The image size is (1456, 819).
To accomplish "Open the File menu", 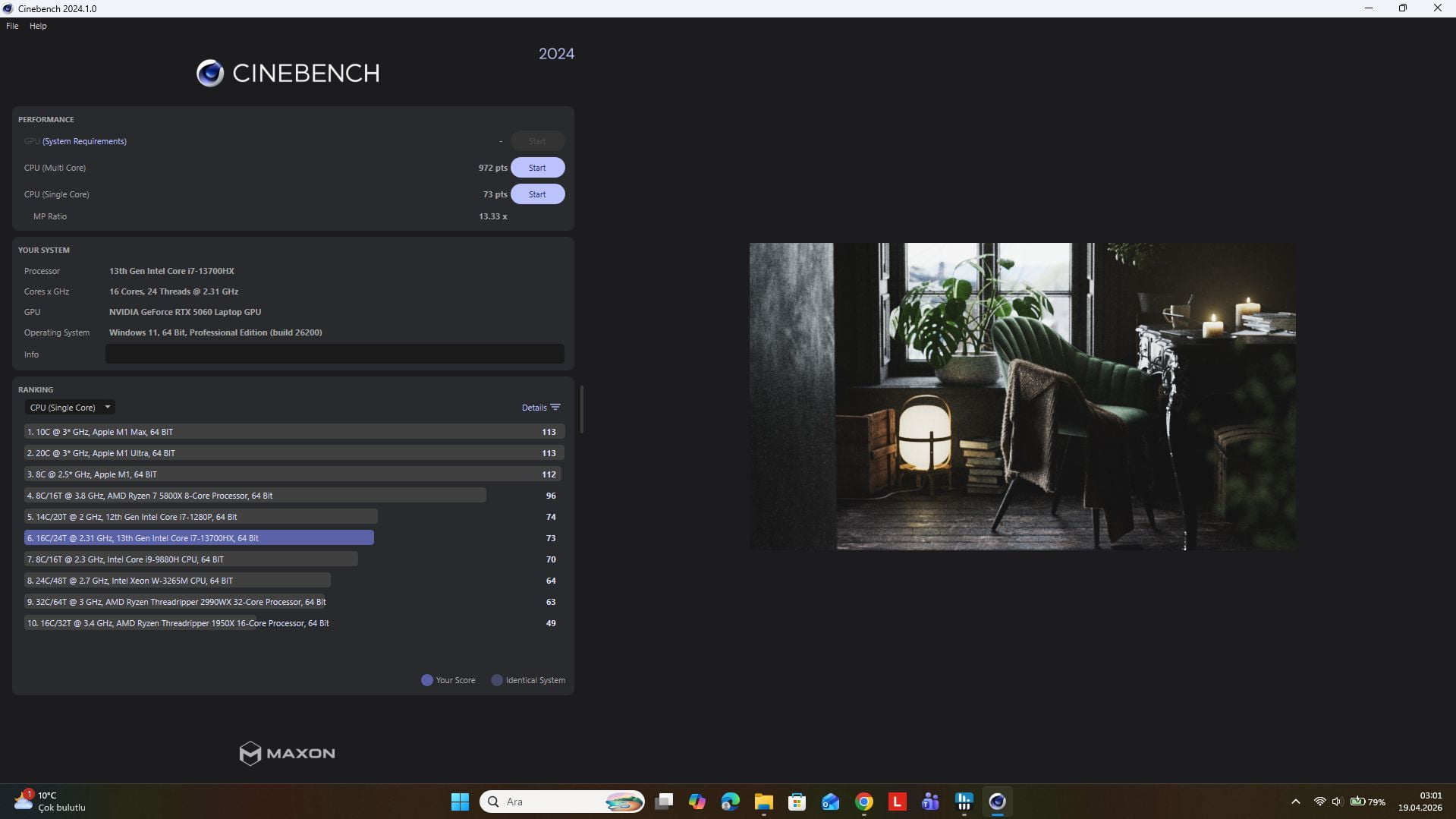I will (12, 26).
